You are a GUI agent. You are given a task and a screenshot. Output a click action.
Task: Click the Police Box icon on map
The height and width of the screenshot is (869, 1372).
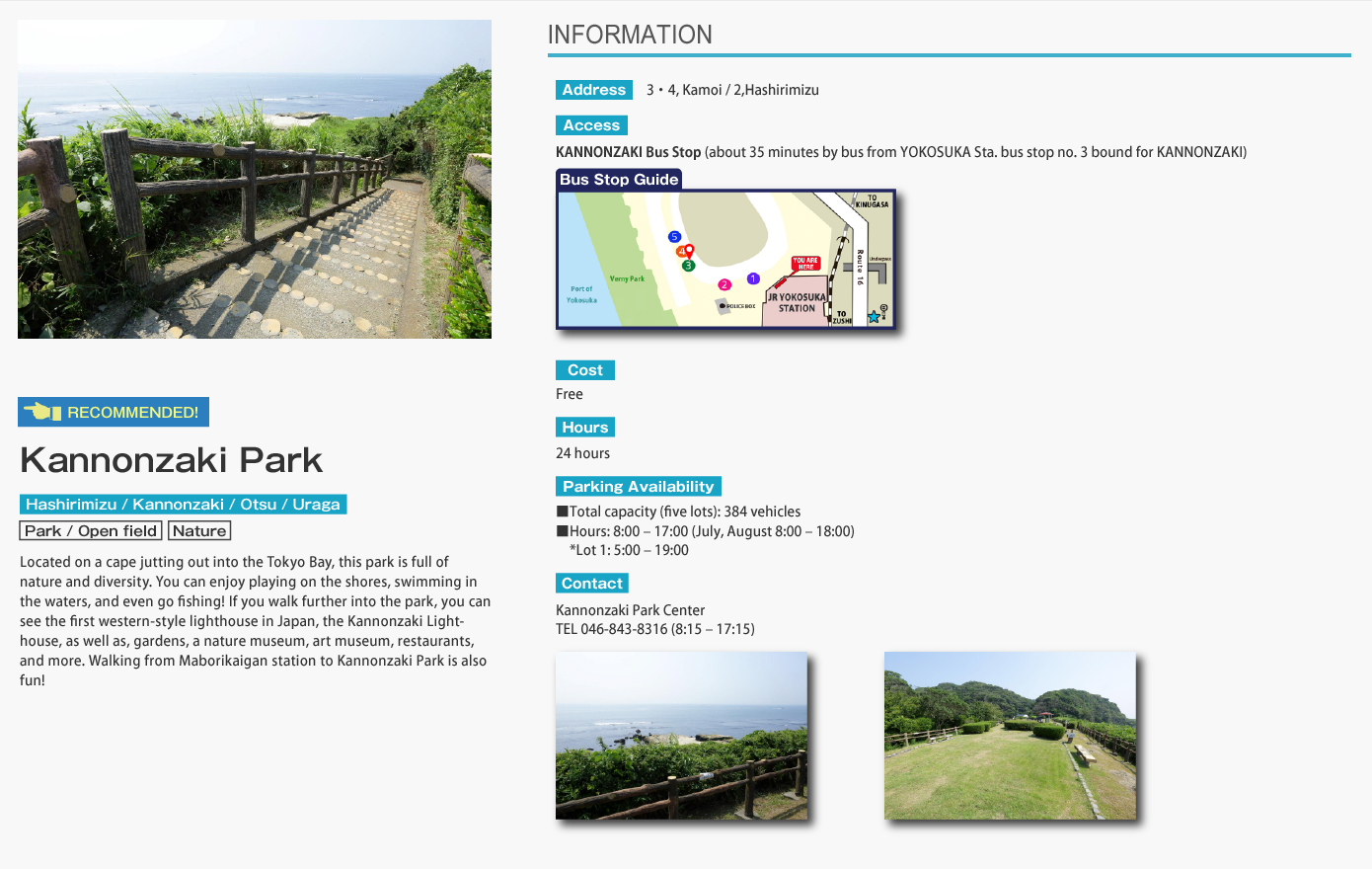pos(724,306)
